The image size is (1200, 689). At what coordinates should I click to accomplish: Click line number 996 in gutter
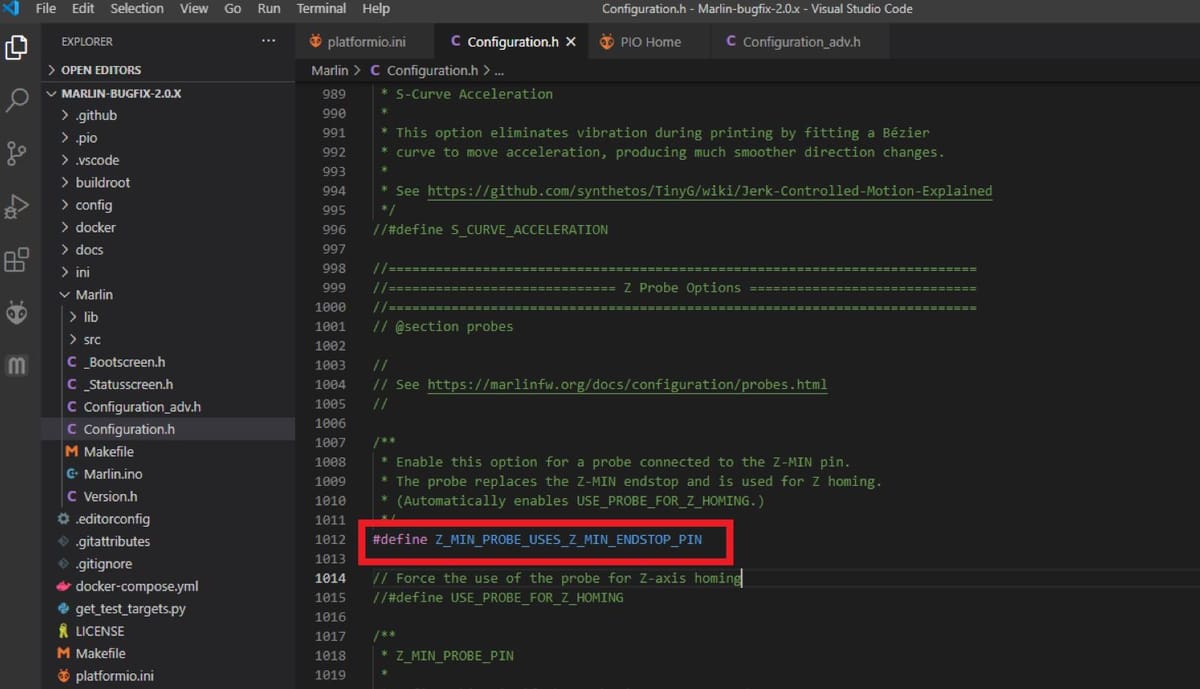[333, 230]
